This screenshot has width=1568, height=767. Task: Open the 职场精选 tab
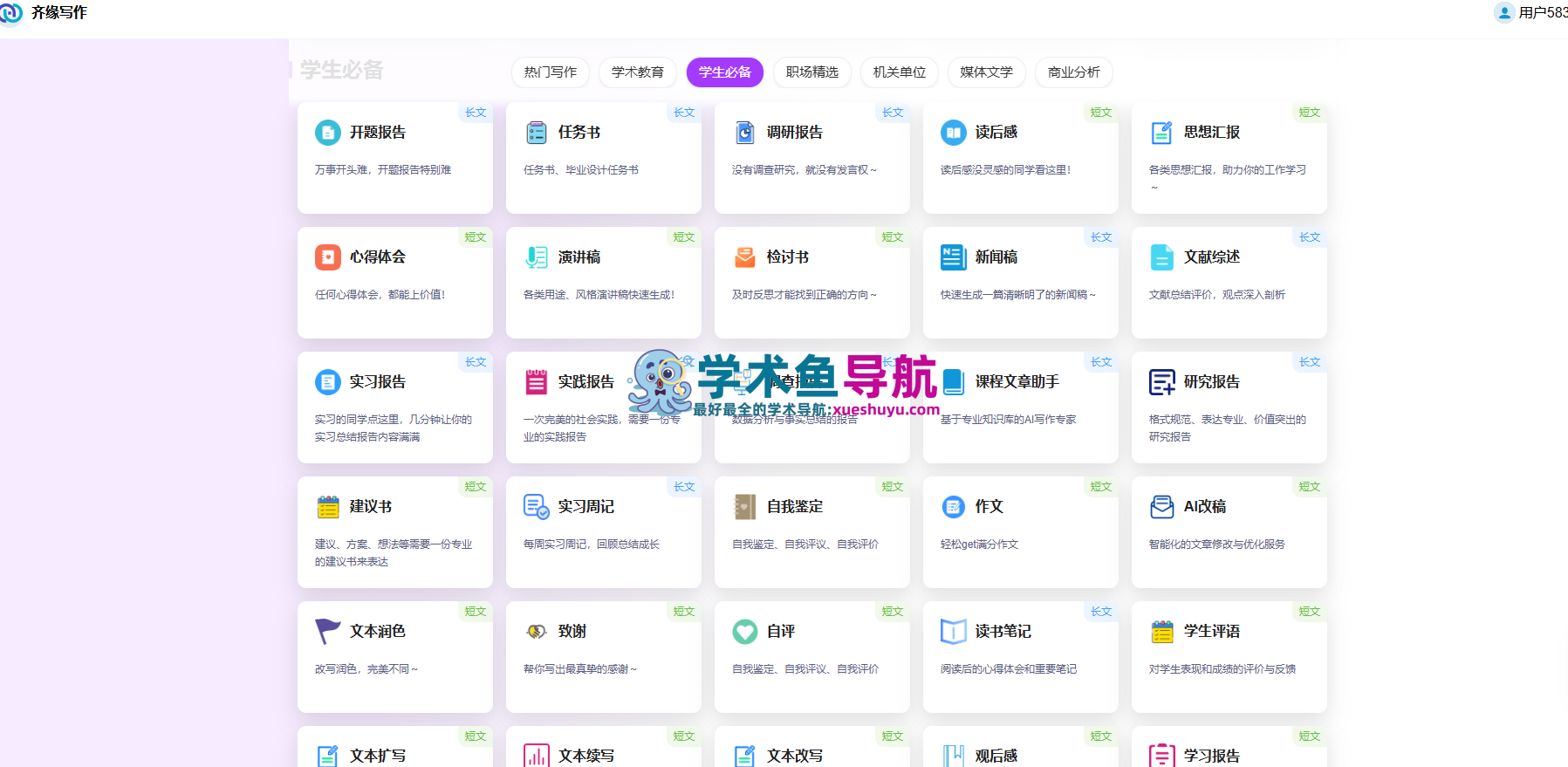coord(812,72)
